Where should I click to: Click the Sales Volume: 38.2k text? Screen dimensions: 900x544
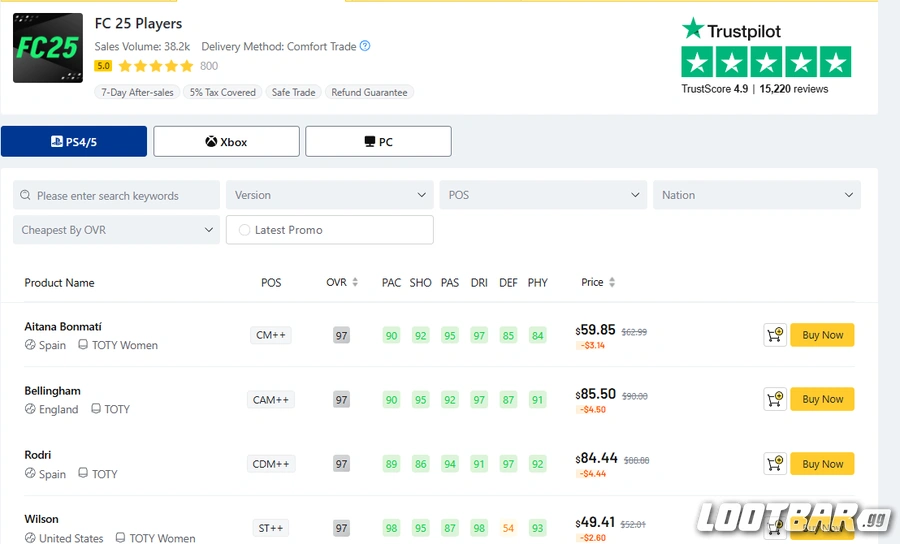142,46
